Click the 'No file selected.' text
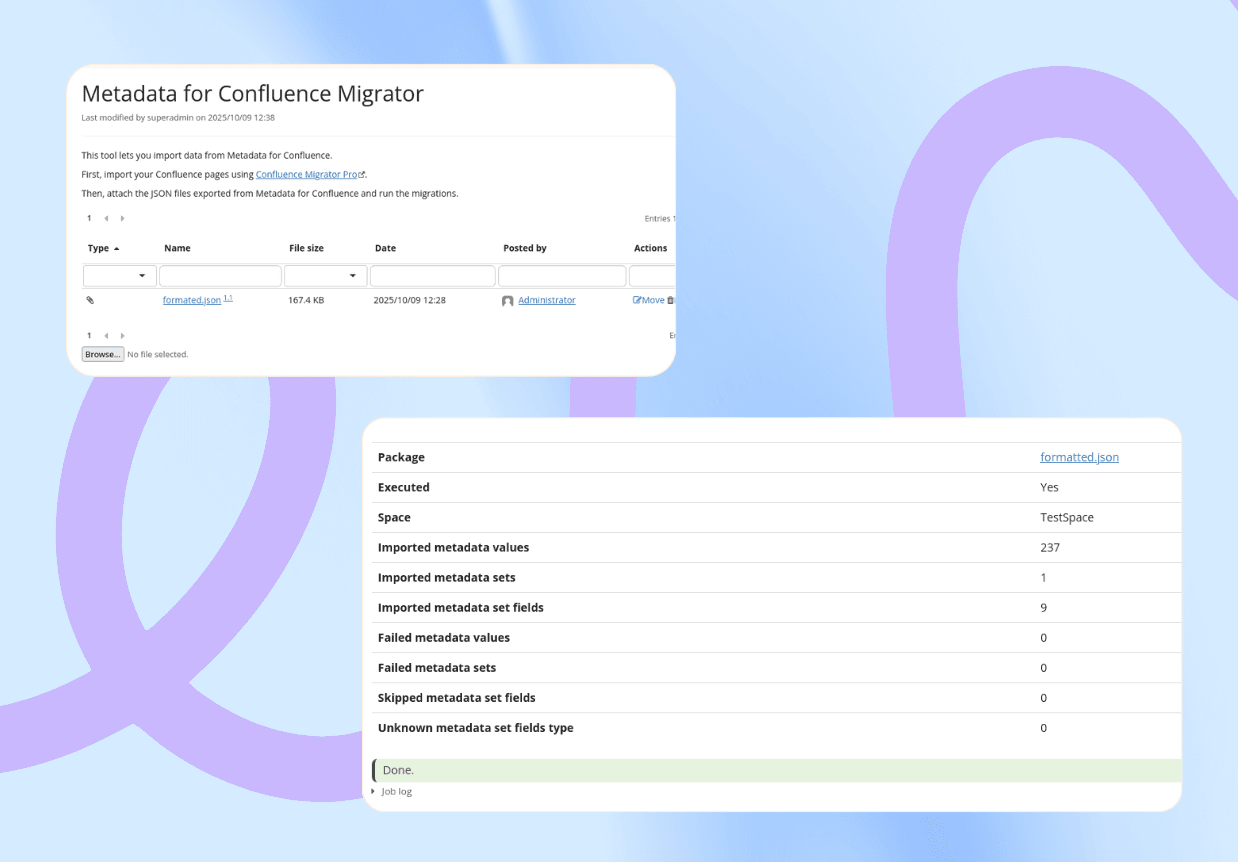 point(158,354)
